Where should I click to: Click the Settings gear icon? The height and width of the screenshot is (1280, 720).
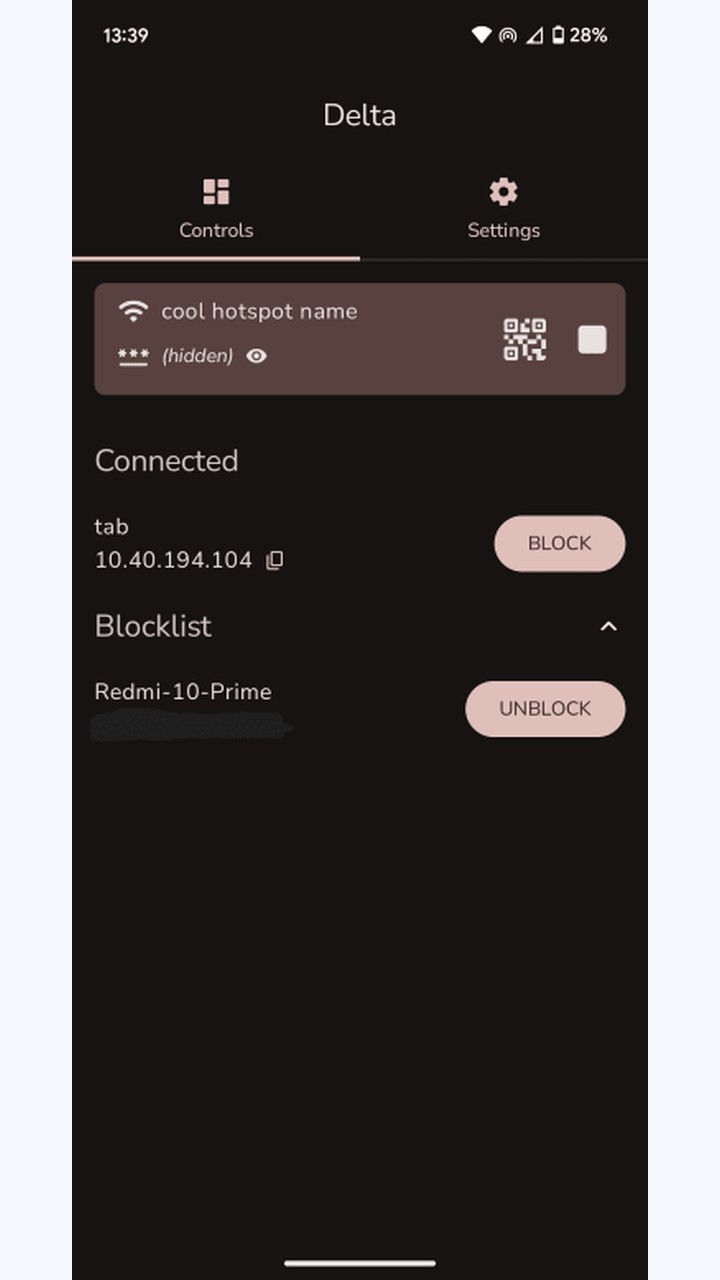(x=503, y=191)
